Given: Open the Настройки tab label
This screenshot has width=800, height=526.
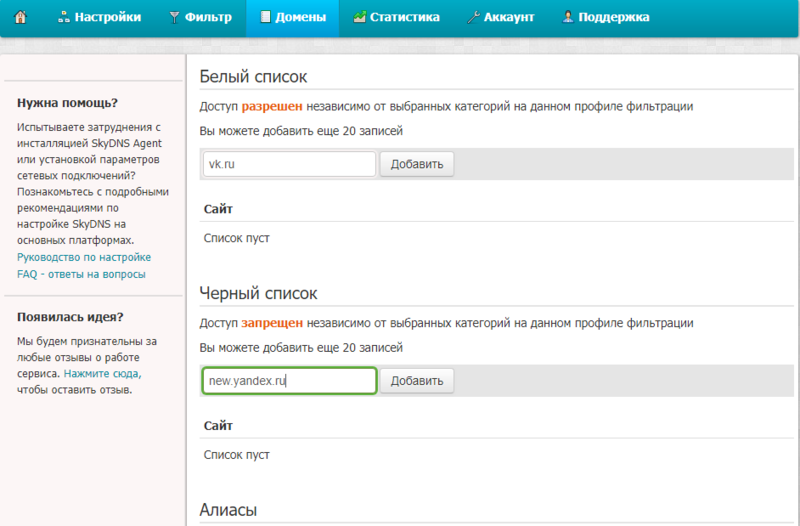Looking at the screenshot, I should click(x=108, y=17).
